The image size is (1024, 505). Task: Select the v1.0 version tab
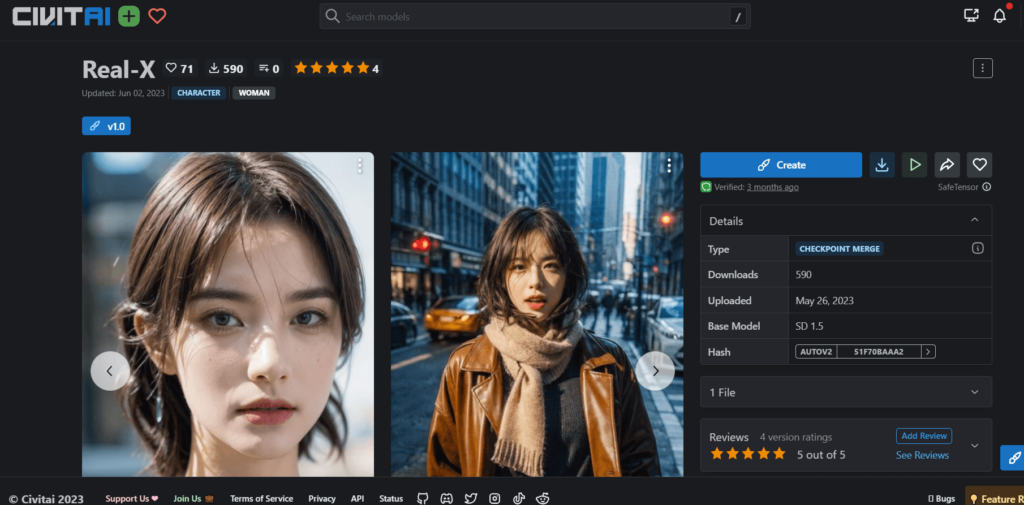pyautogui.click(x=106, y=126)
